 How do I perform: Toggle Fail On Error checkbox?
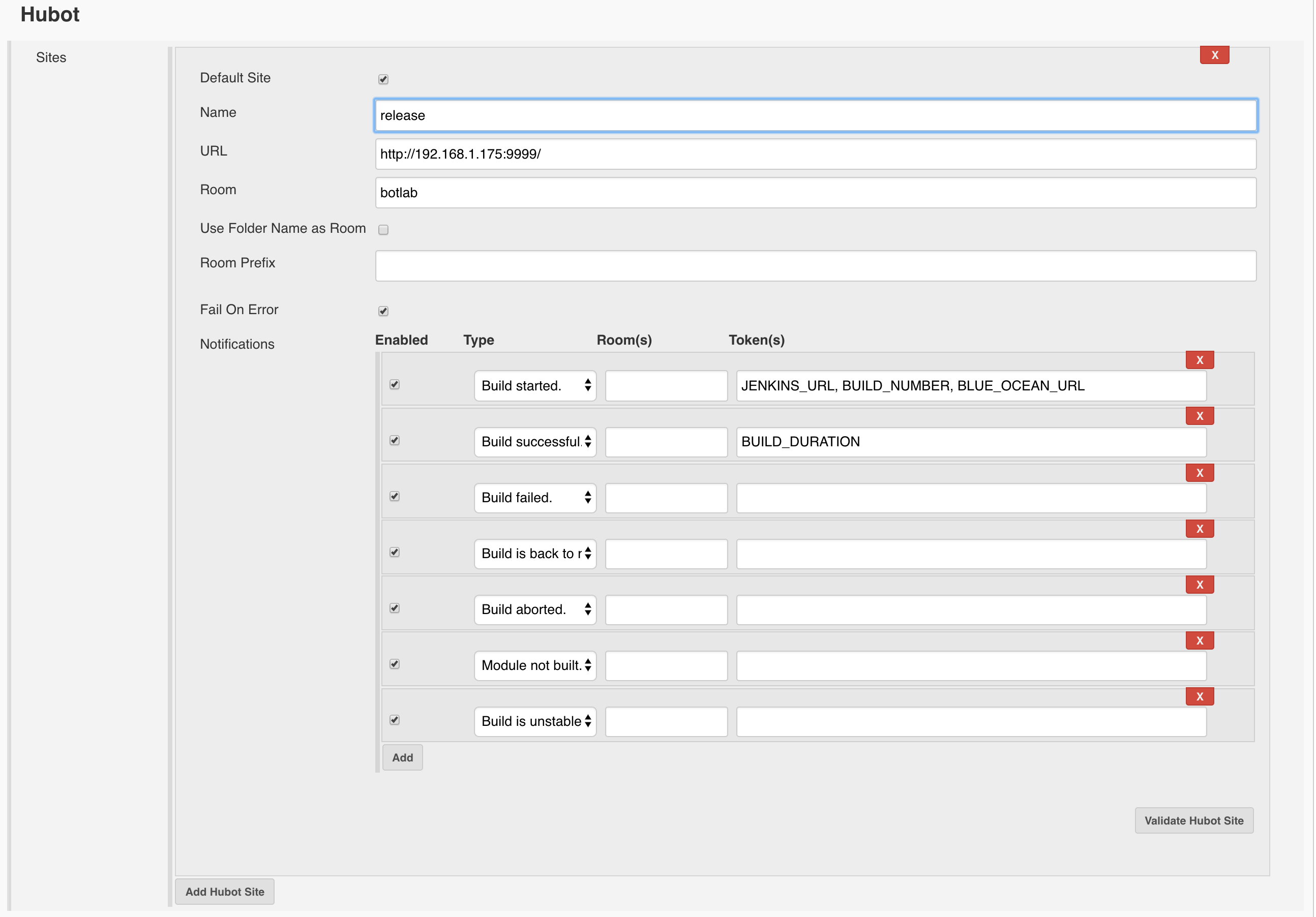(383, 310)
